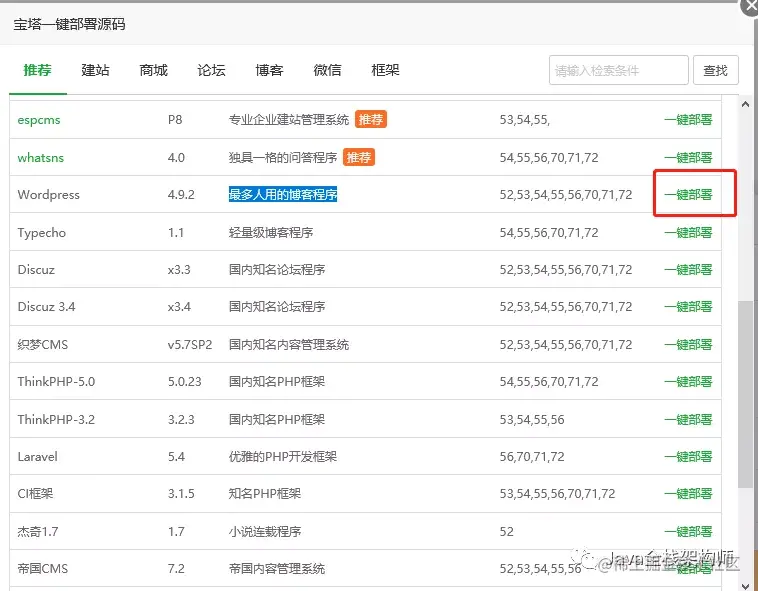This screenshot has width=758, height=591.
Task: Click the 推荐 badge in espcms row
Action: coord(371,119)
